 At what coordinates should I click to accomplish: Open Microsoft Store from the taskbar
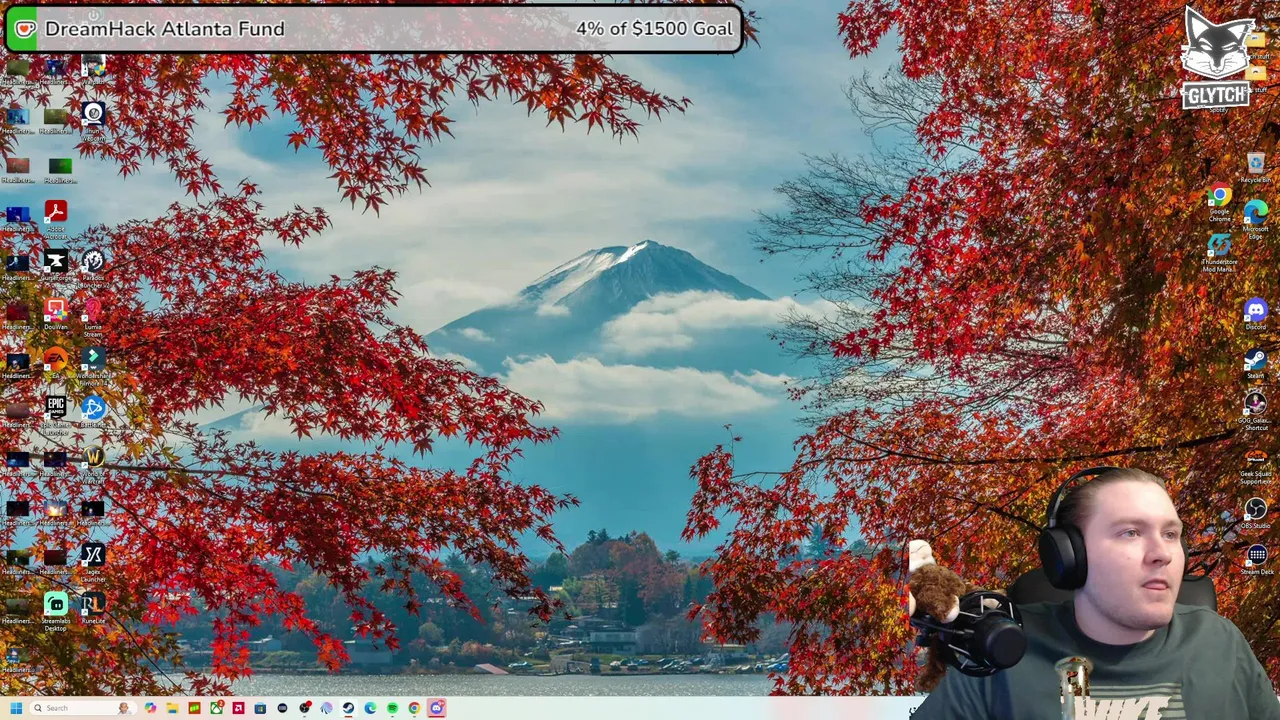[x=260, y=708]
